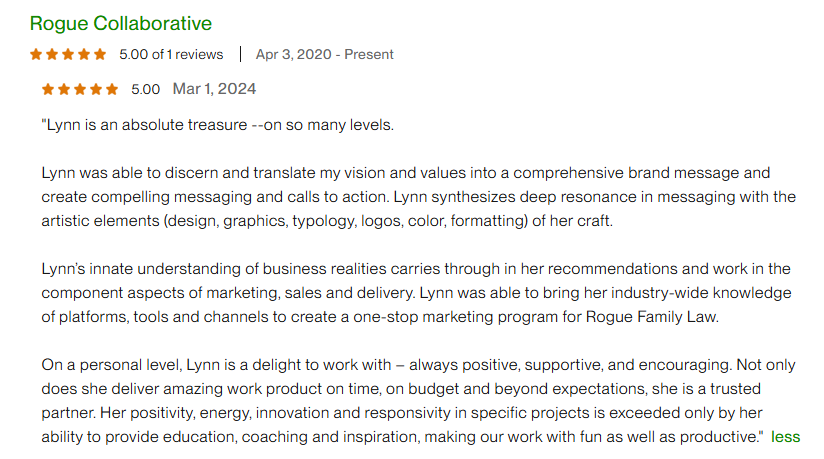Select third star of the Mar 1, 2024 review
The height and width of the screenshot is (459, 824).
click(80, 89)
